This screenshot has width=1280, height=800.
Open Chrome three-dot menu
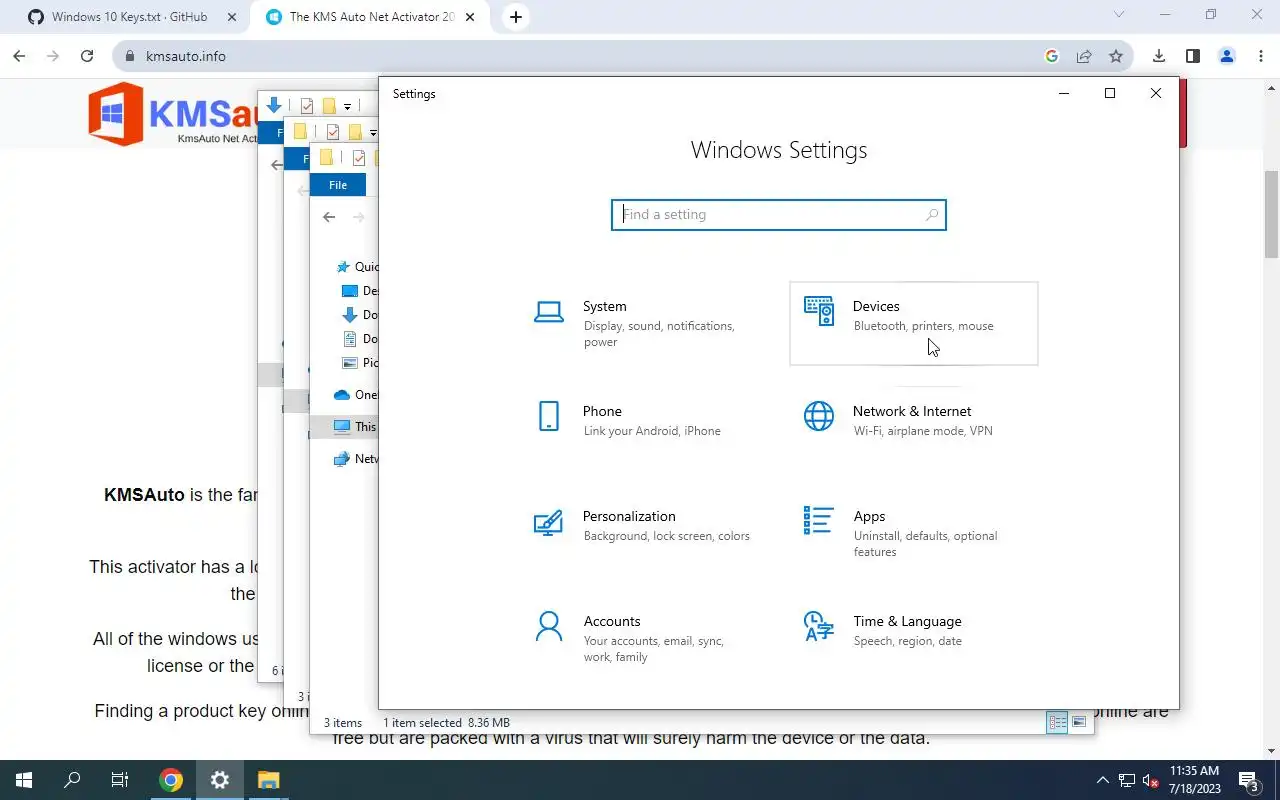(1259, 56)
